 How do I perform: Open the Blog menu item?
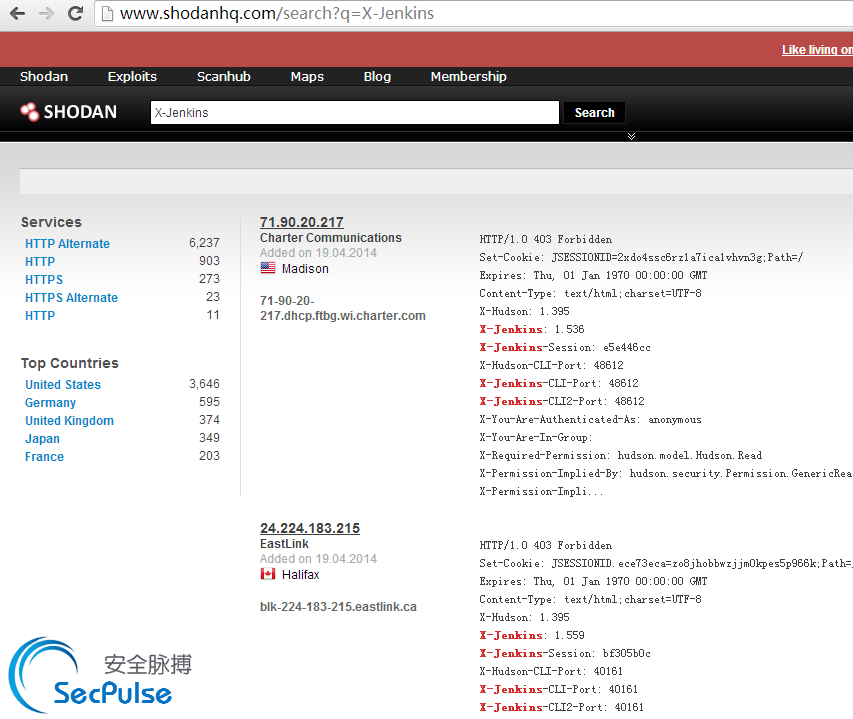pyautogui.click(x=377, y=77)
